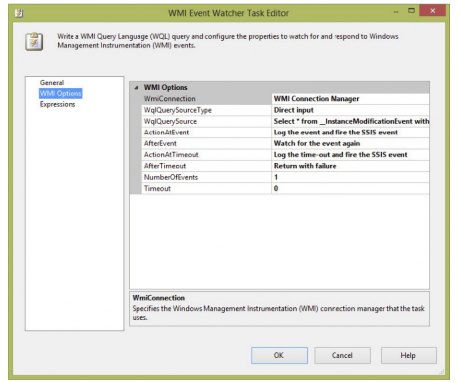This screenshot has width=460, height=383.
Task: Change Return with failure value
Action: coord(350,166)
